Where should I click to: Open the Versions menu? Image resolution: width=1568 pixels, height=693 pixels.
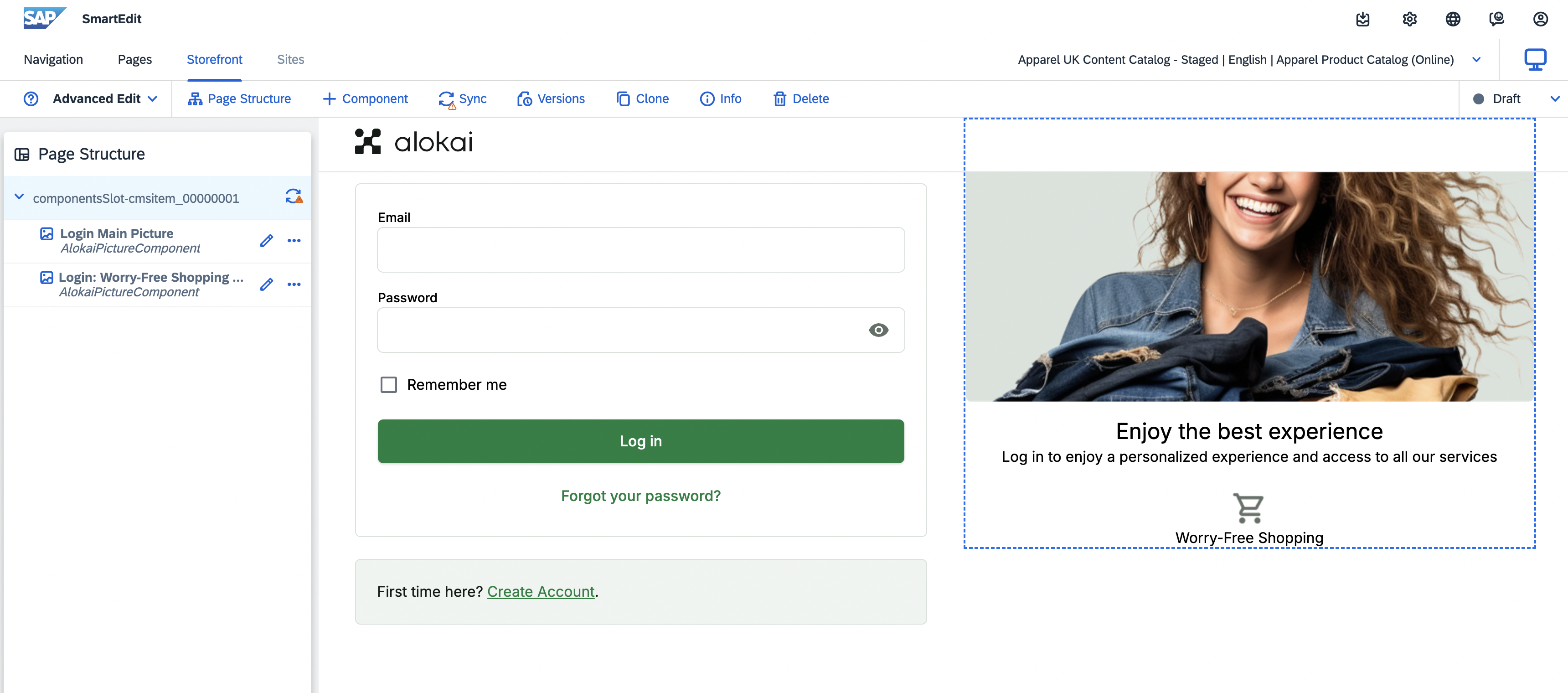click(550, 98)
